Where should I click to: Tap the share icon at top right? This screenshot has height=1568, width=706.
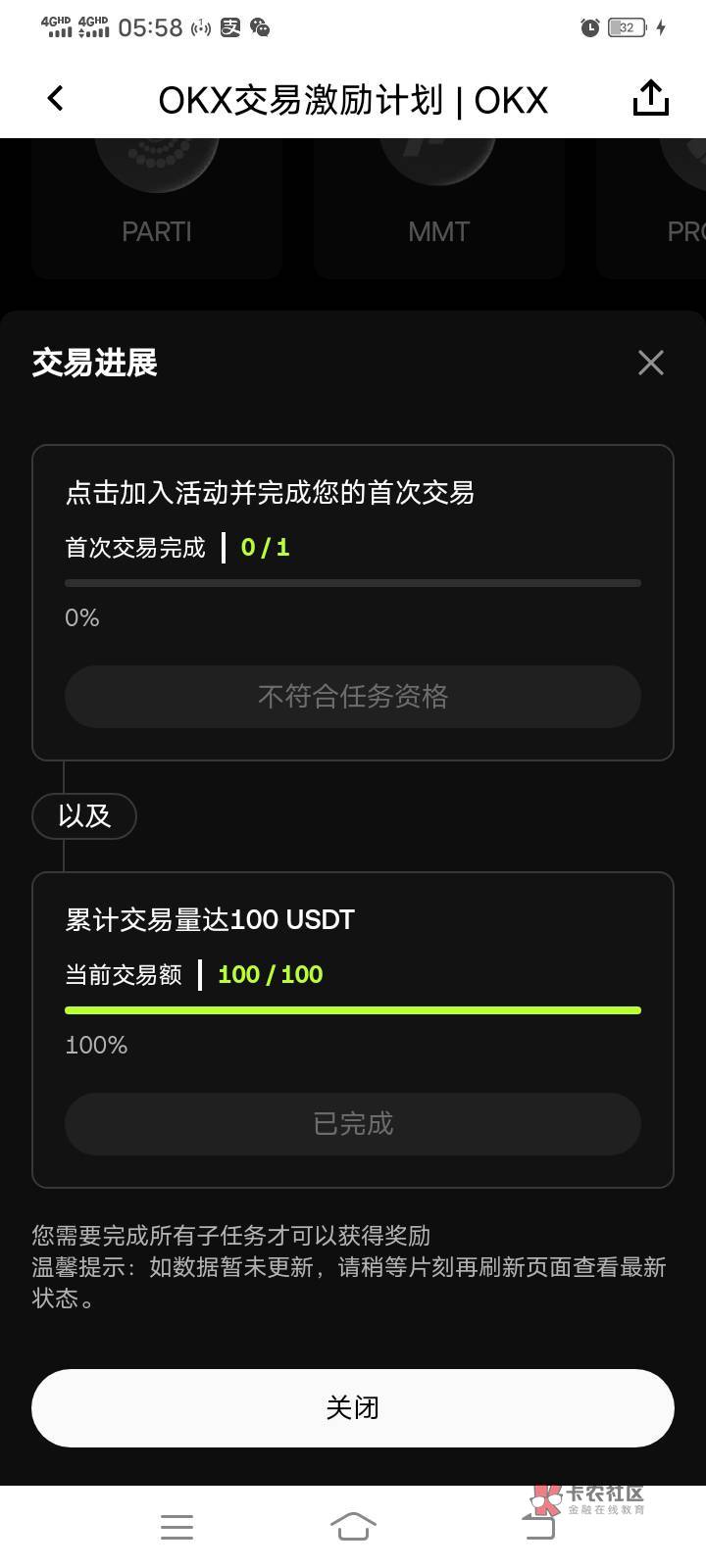(x=650, y=98)
